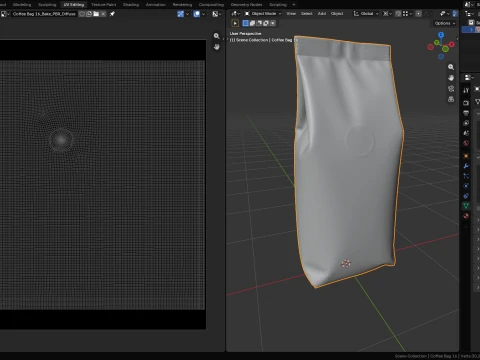This screenshot has width=480, height=360.
Task: Click the blue Z axis on navigation gizmo
Action: coord(441,35)
